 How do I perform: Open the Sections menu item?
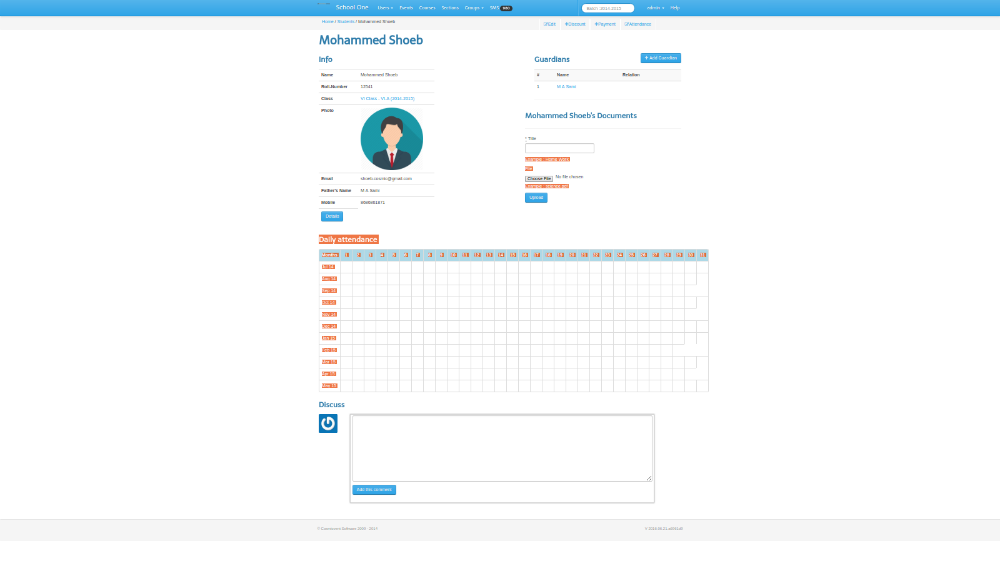pos(450,8)
